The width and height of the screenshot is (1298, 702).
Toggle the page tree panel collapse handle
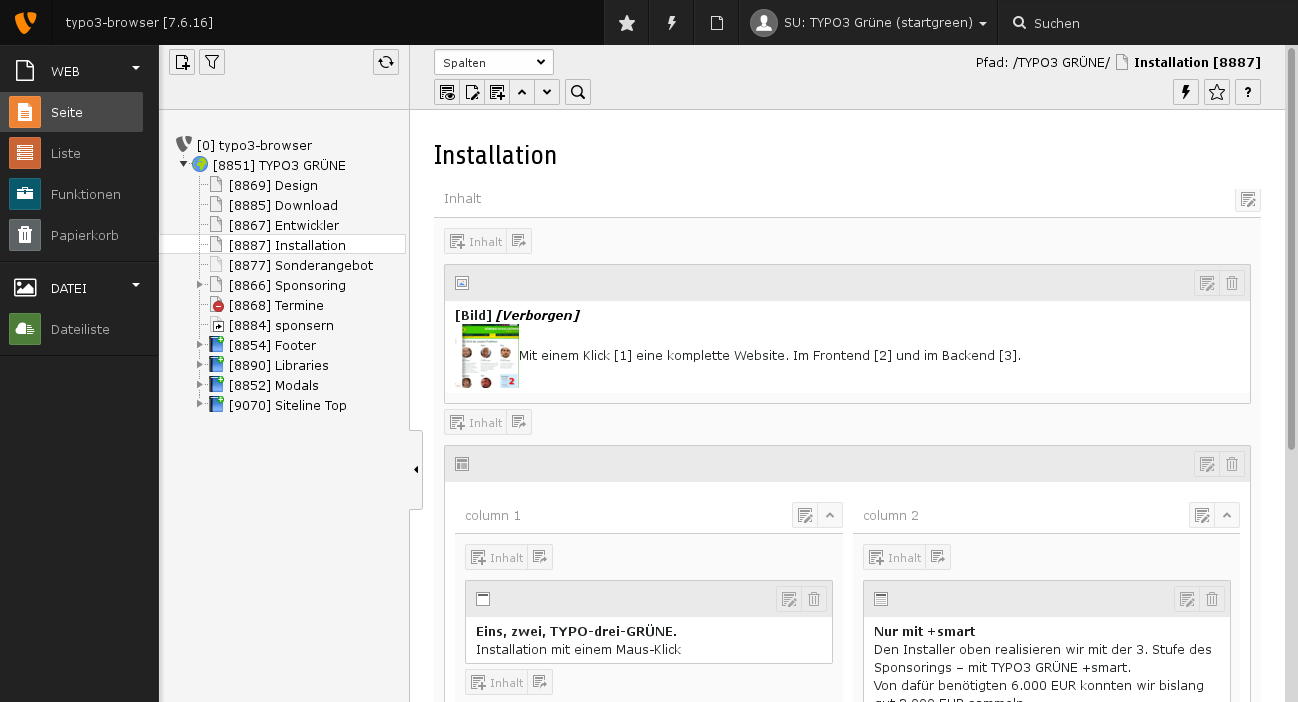416,470
